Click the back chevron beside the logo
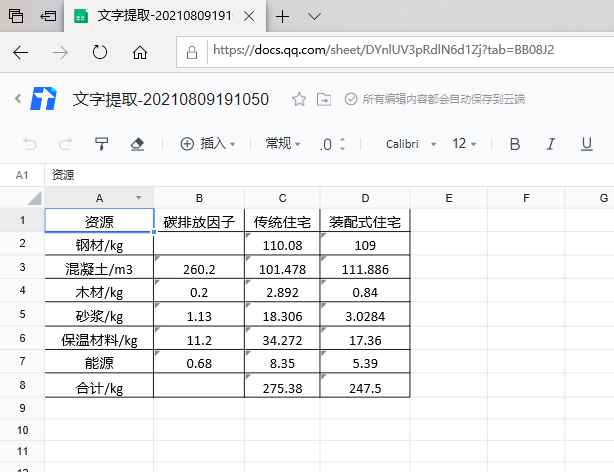The height and width of the screenshot is (472, 614). 17,98
